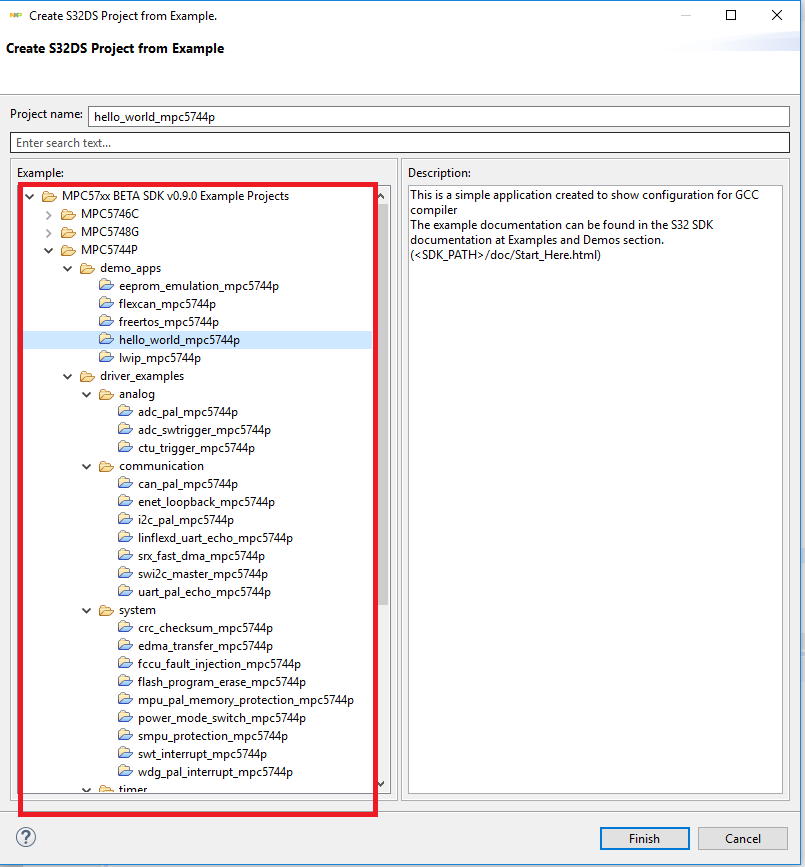This screenshot has height=867, width=805.
Task: Select adc_swtrigger_mpc5744p example
Action: pos(204,430)
